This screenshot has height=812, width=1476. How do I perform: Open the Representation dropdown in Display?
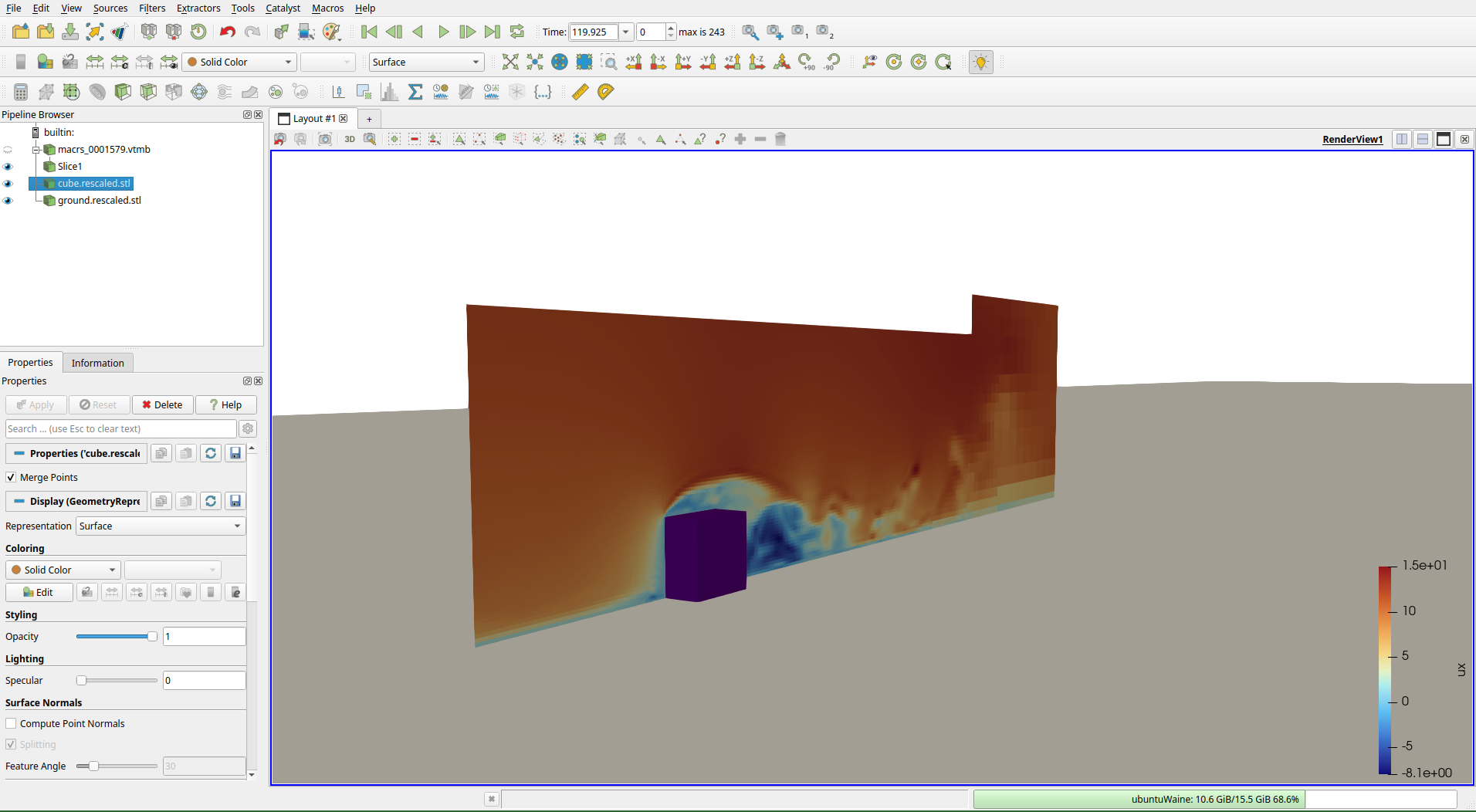(x=160, y=526)
